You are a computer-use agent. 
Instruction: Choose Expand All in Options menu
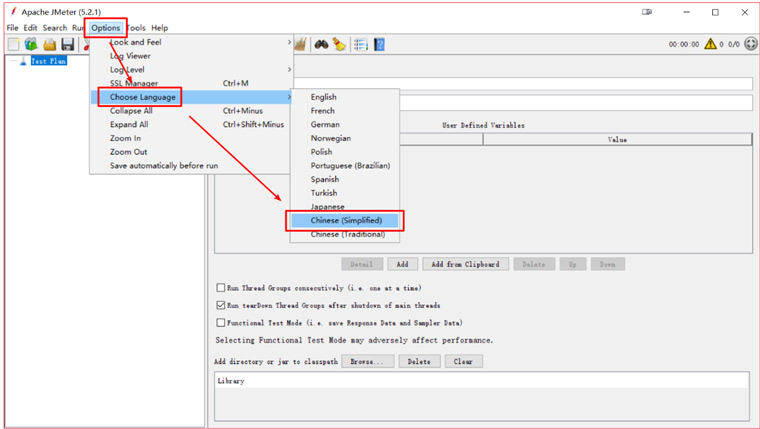pos(191,124)
